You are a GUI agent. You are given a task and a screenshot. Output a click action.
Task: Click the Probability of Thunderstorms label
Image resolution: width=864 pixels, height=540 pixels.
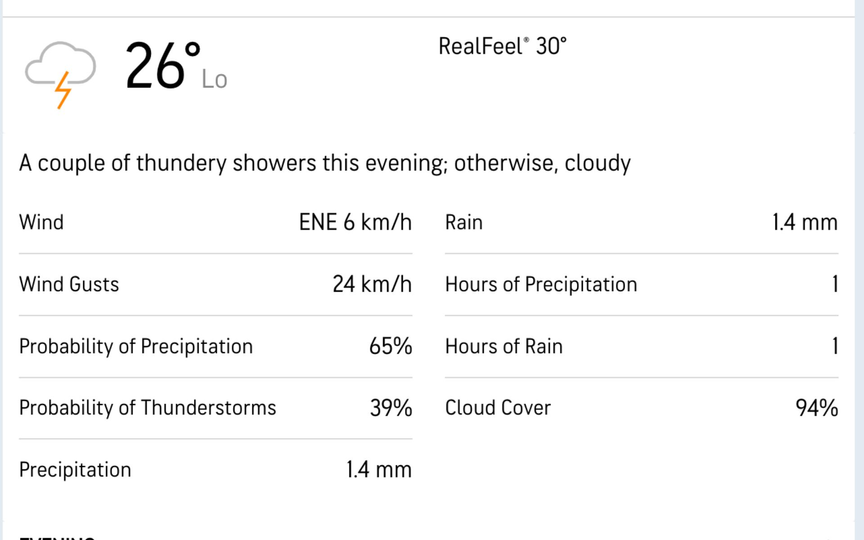tap(148, 408)
